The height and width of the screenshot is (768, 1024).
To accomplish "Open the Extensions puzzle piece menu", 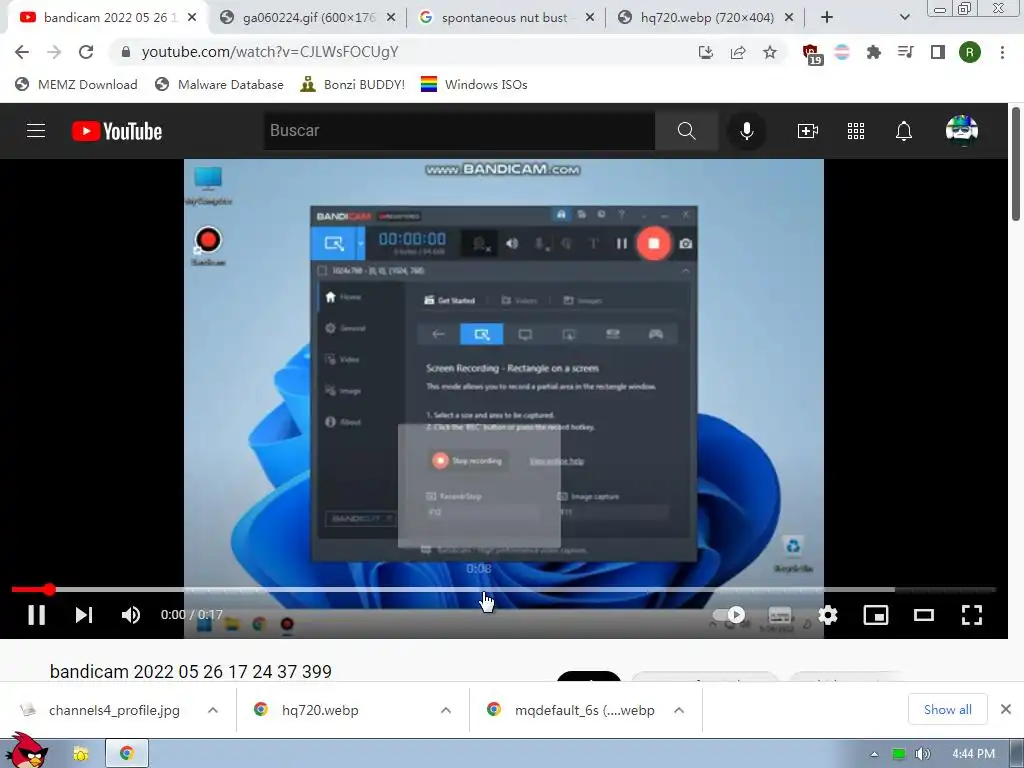I will [873, 52].
